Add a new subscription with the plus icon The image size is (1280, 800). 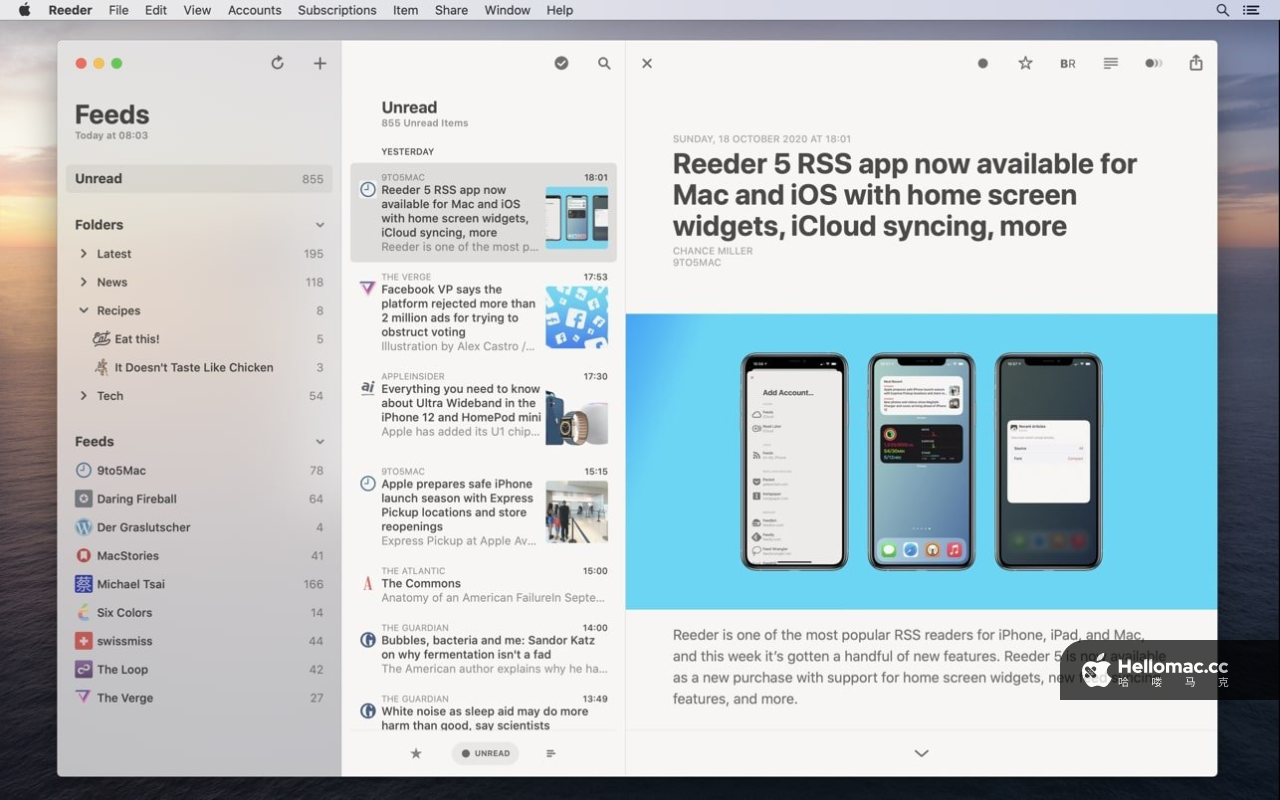coord(320,63)
